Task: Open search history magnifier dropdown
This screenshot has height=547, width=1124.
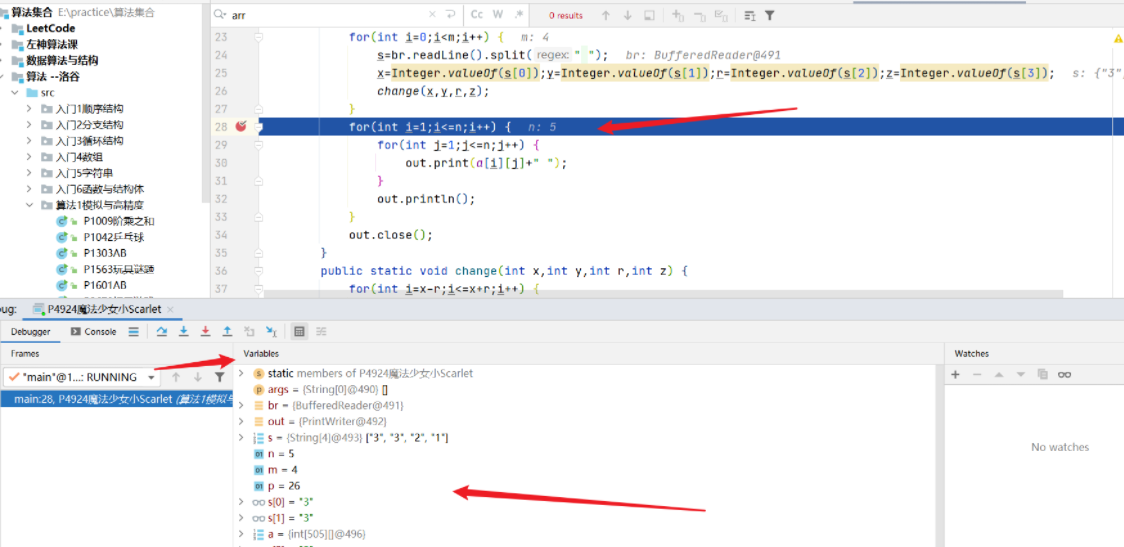Action: [x=220, y=15]
